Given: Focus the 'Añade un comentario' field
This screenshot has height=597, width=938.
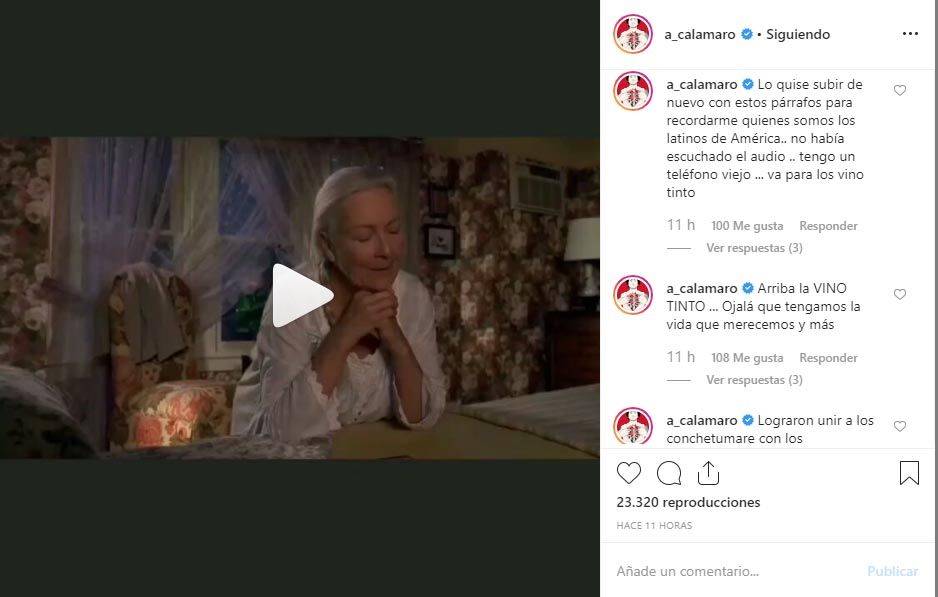Looking at the screenshot, I should [x=736, y=571].
